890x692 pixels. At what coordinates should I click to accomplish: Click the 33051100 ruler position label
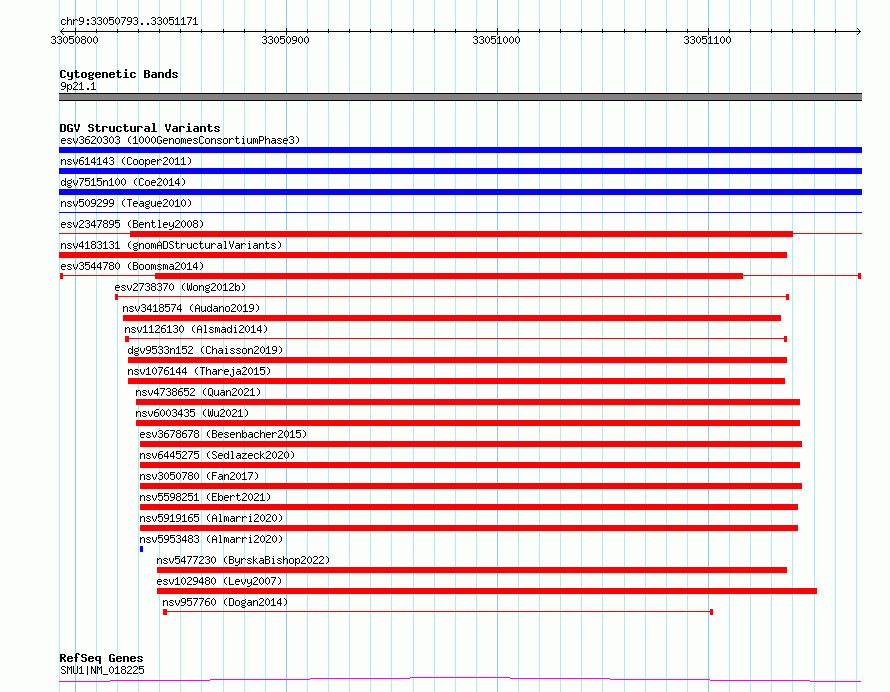[x=707, y=40]
